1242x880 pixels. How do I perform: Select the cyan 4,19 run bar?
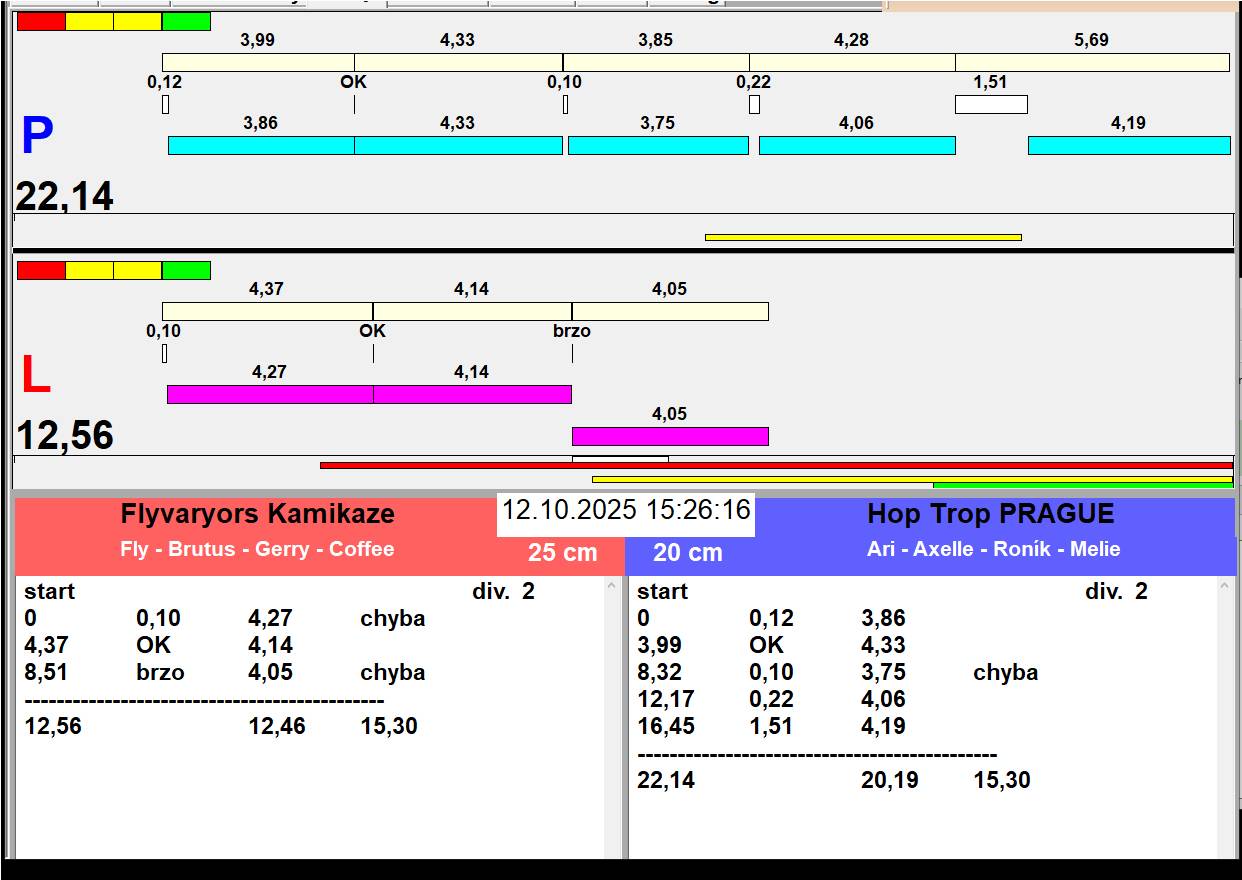1128,145
